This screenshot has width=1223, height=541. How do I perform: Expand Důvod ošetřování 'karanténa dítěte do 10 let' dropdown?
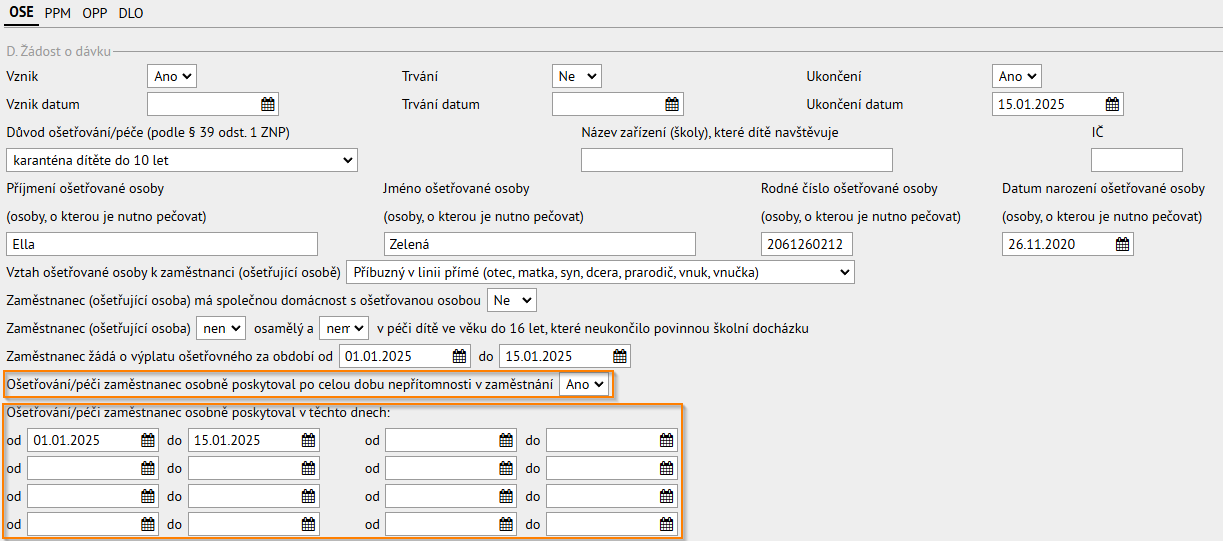(x=182, y=160)
